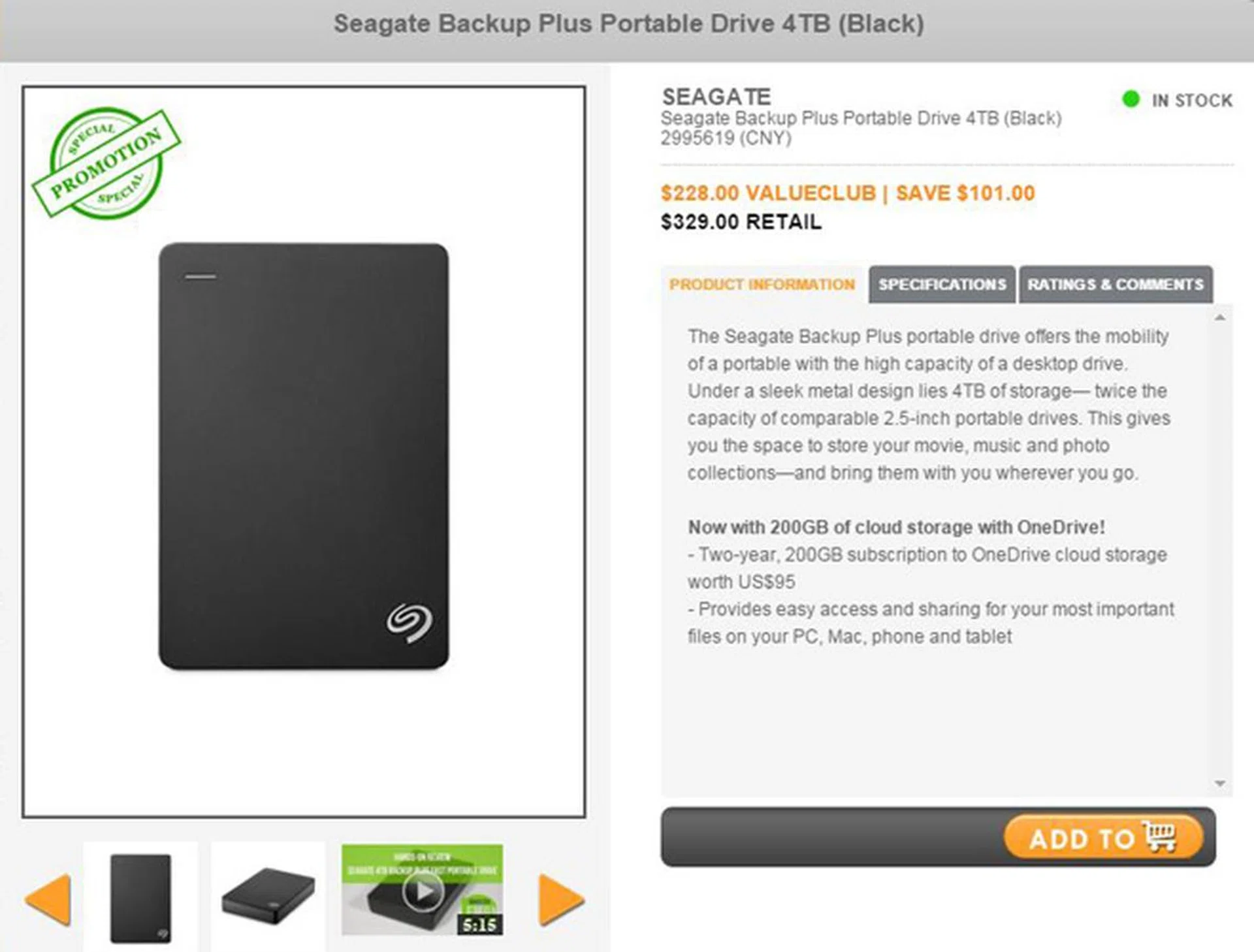Screen dimensions: 1254x952
Task: Play the hands-on review video thumbnail
Action: (x=422, y=889)
